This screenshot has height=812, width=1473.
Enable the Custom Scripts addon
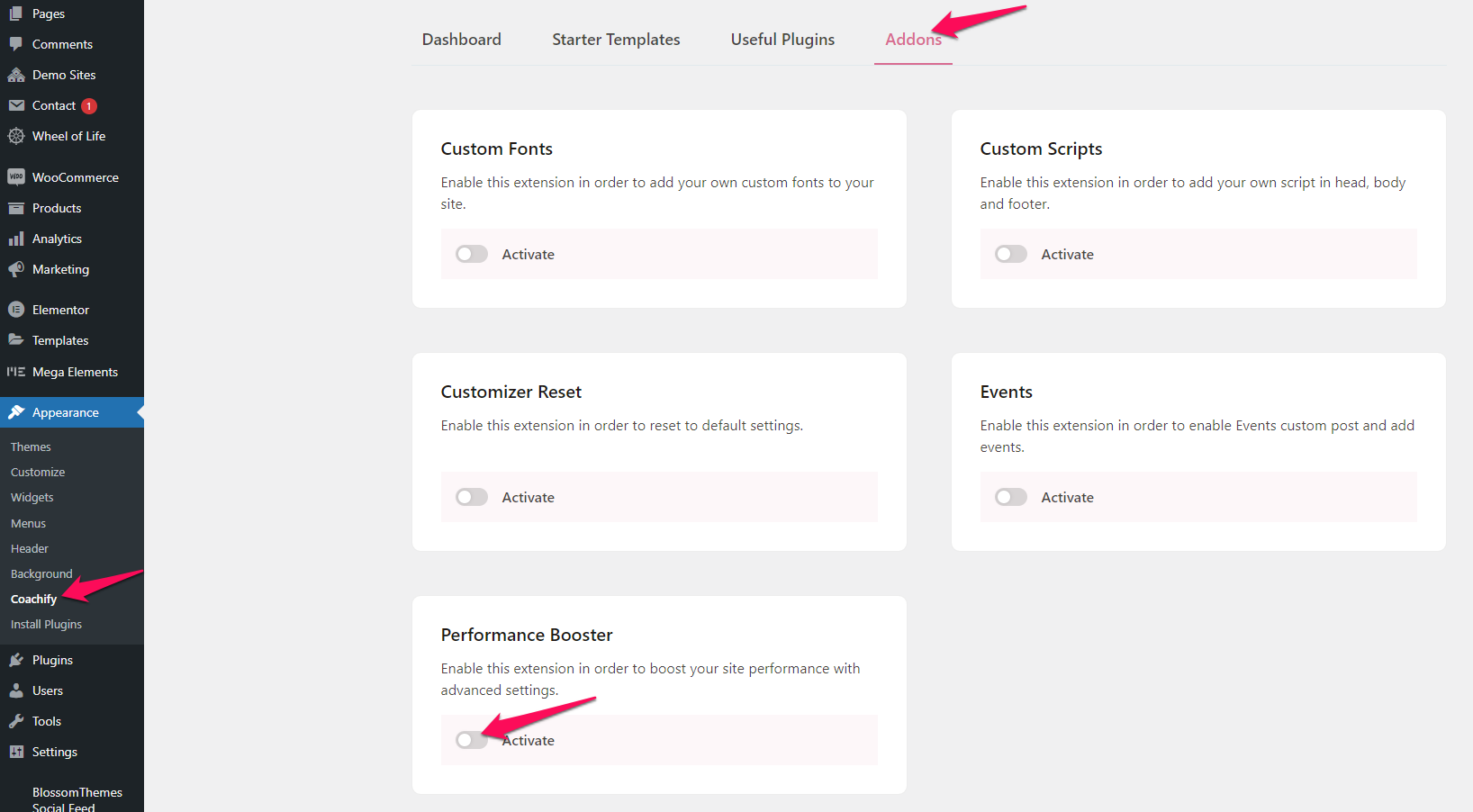click(1010, 254)
